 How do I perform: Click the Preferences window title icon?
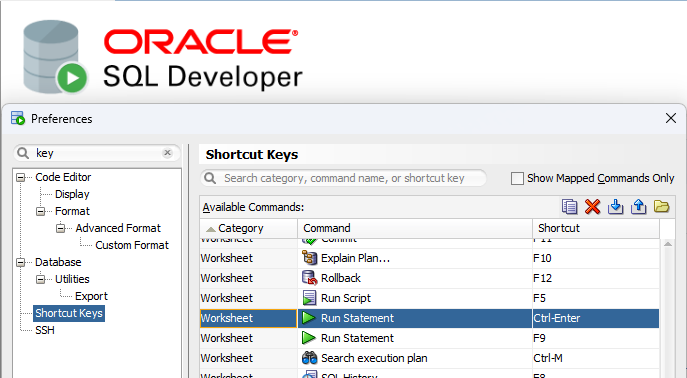pos(18,119)
